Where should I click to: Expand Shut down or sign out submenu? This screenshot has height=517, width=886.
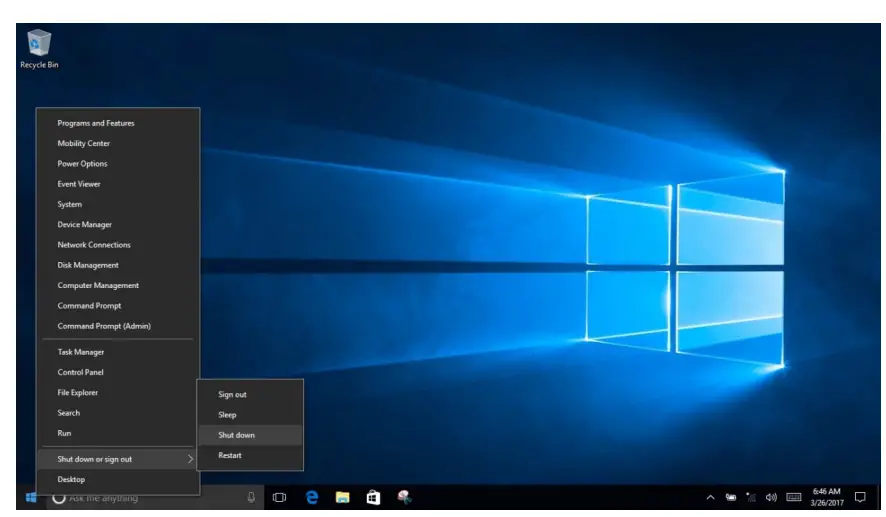click(118, 459)
